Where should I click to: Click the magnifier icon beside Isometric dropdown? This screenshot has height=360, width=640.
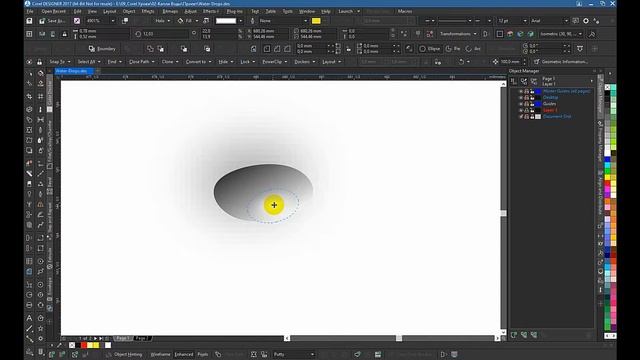pyautogui.click(x=592, y=34)
